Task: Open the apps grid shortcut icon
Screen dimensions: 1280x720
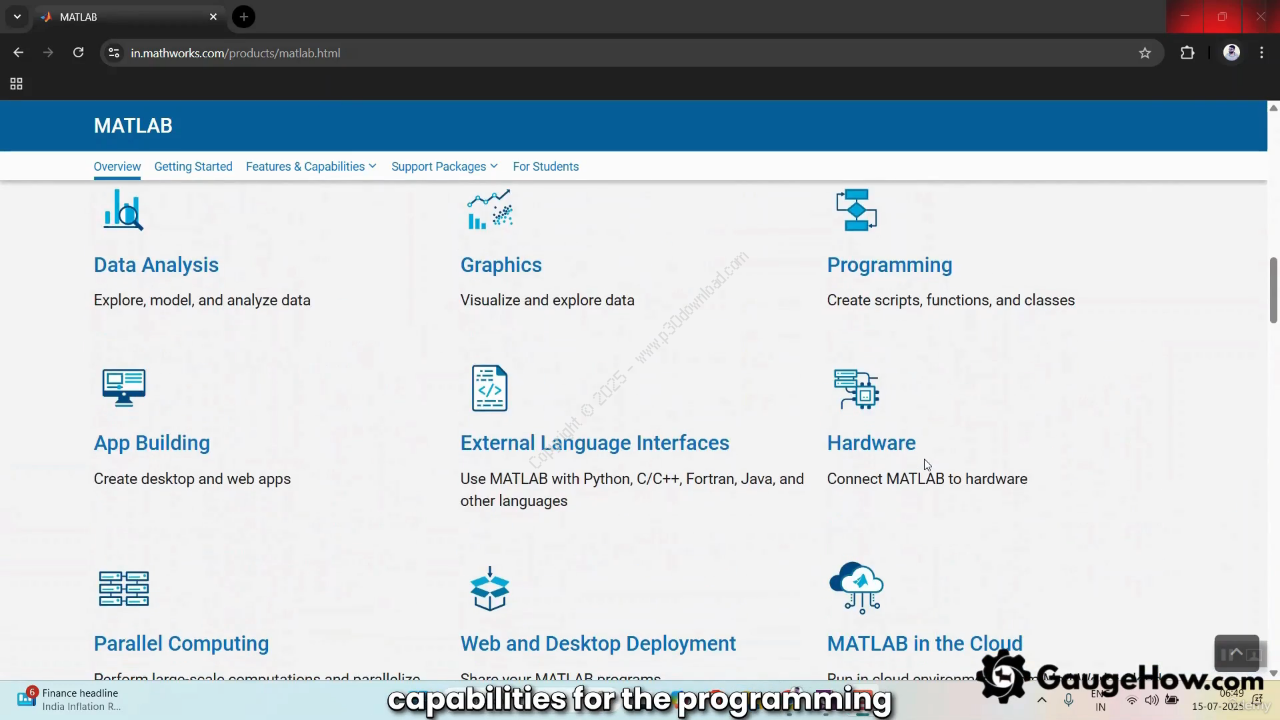Action: coord(16,84)
